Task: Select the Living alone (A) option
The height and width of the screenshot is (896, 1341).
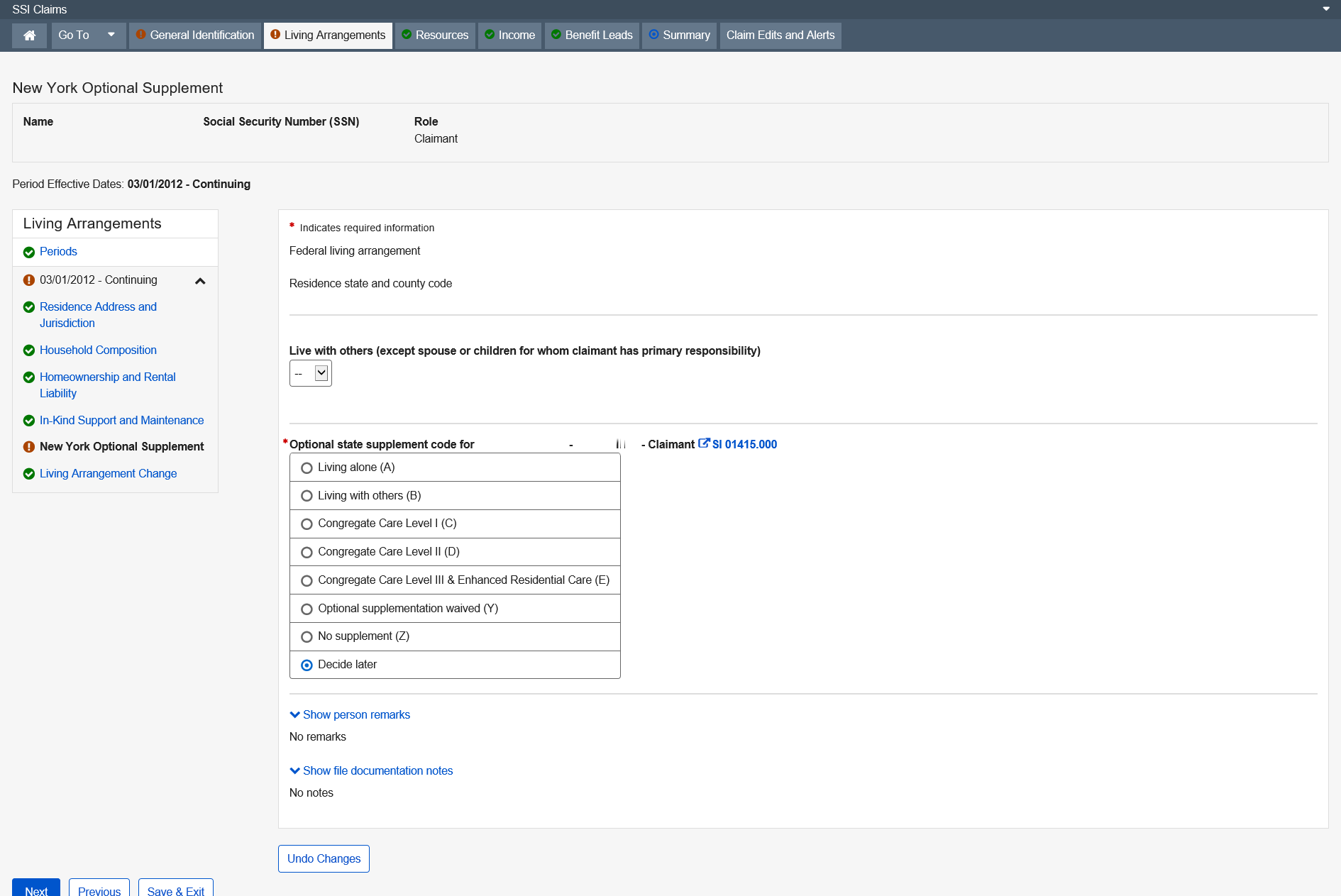Action: (x=307, y=468)
